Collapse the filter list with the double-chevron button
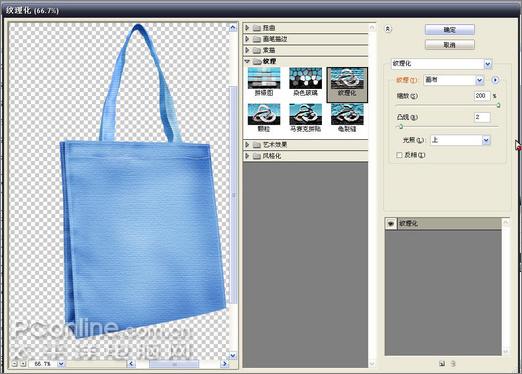522x374 pixels. point(388,29)
